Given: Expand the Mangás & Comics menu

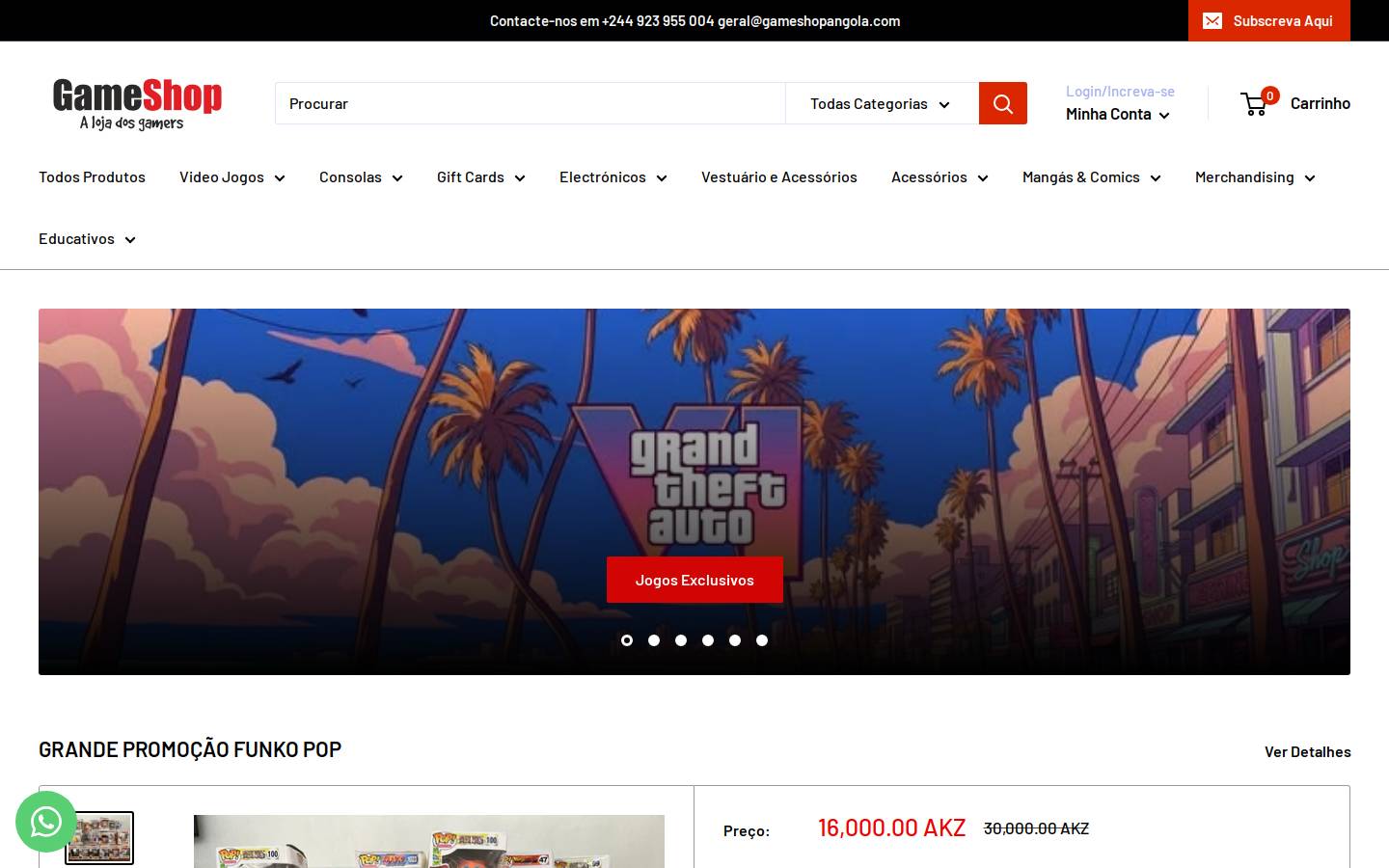Looking at the screenshot, I should point(1091,176).
